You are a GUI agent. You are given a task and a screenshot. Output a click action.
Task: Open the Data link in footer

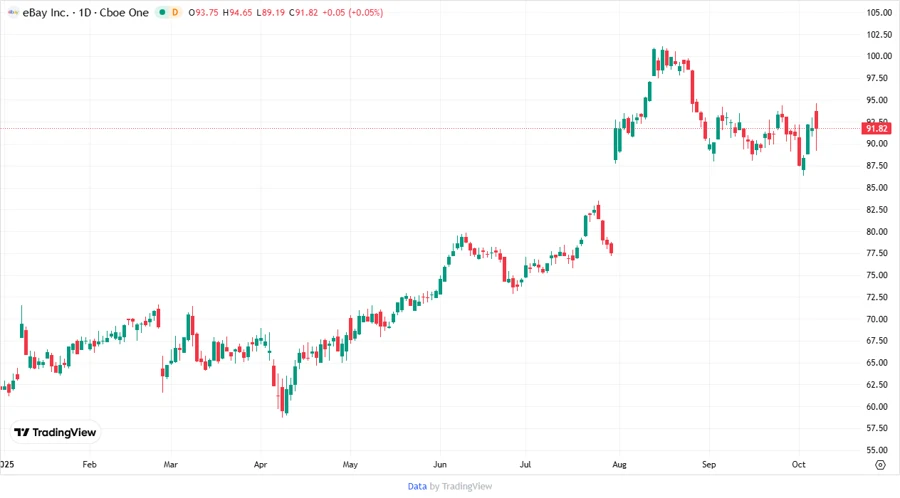417,486
